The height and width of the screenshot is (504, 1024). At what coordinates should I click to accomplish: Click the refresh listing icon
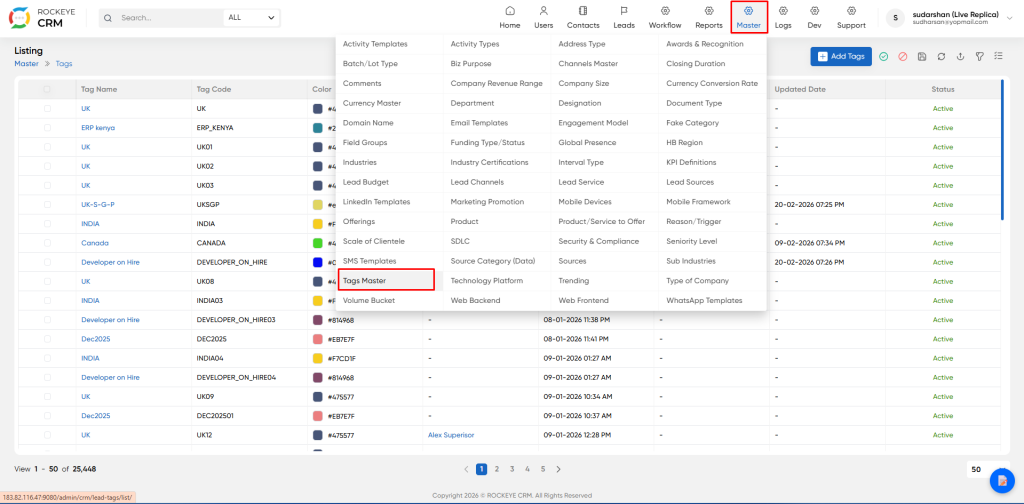click(941, 57)
